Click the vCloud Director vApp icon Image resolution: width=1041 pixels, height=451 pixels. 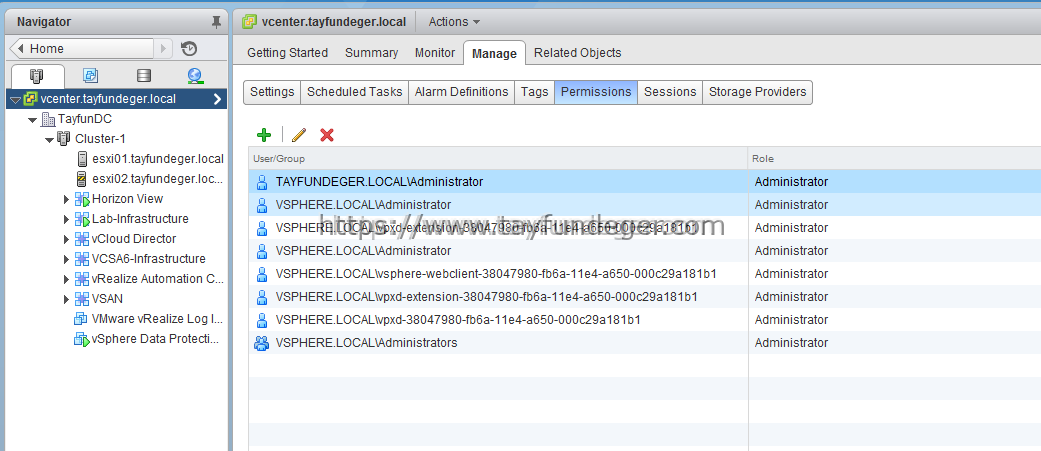(x=82, y=238)
